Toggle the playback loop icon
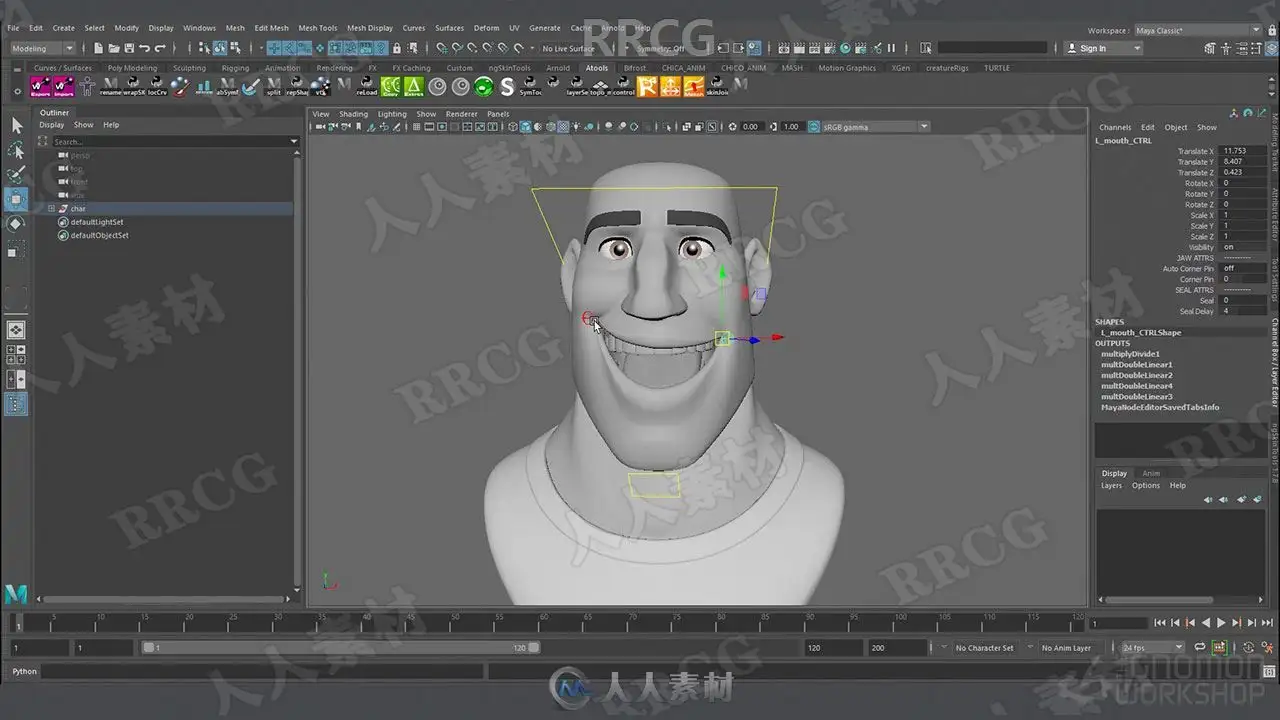 pos(1200,648)
